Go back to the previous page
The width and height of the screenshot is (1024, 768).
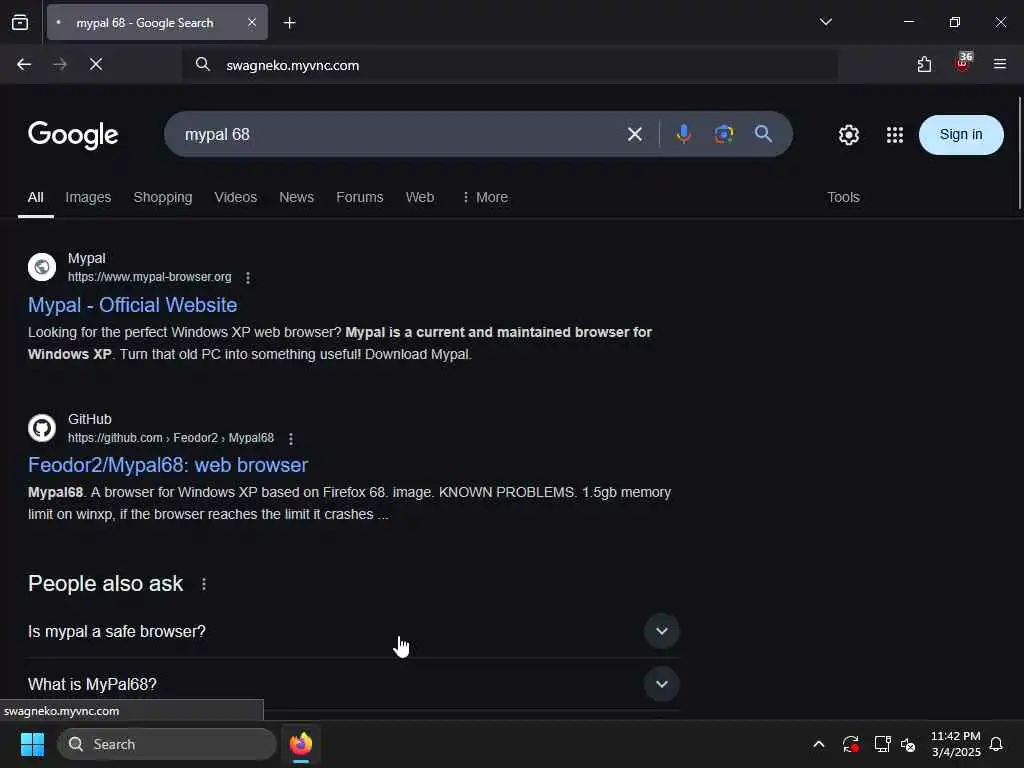pyautogui.click(x=24, y=64)
